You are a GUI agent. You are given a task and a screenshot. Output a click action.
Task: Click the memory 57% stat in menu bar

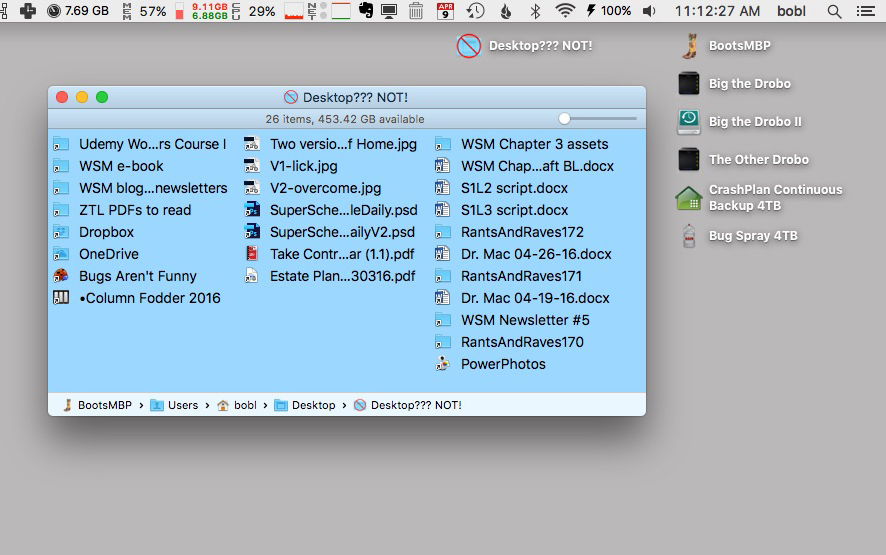tap(153, 11)
